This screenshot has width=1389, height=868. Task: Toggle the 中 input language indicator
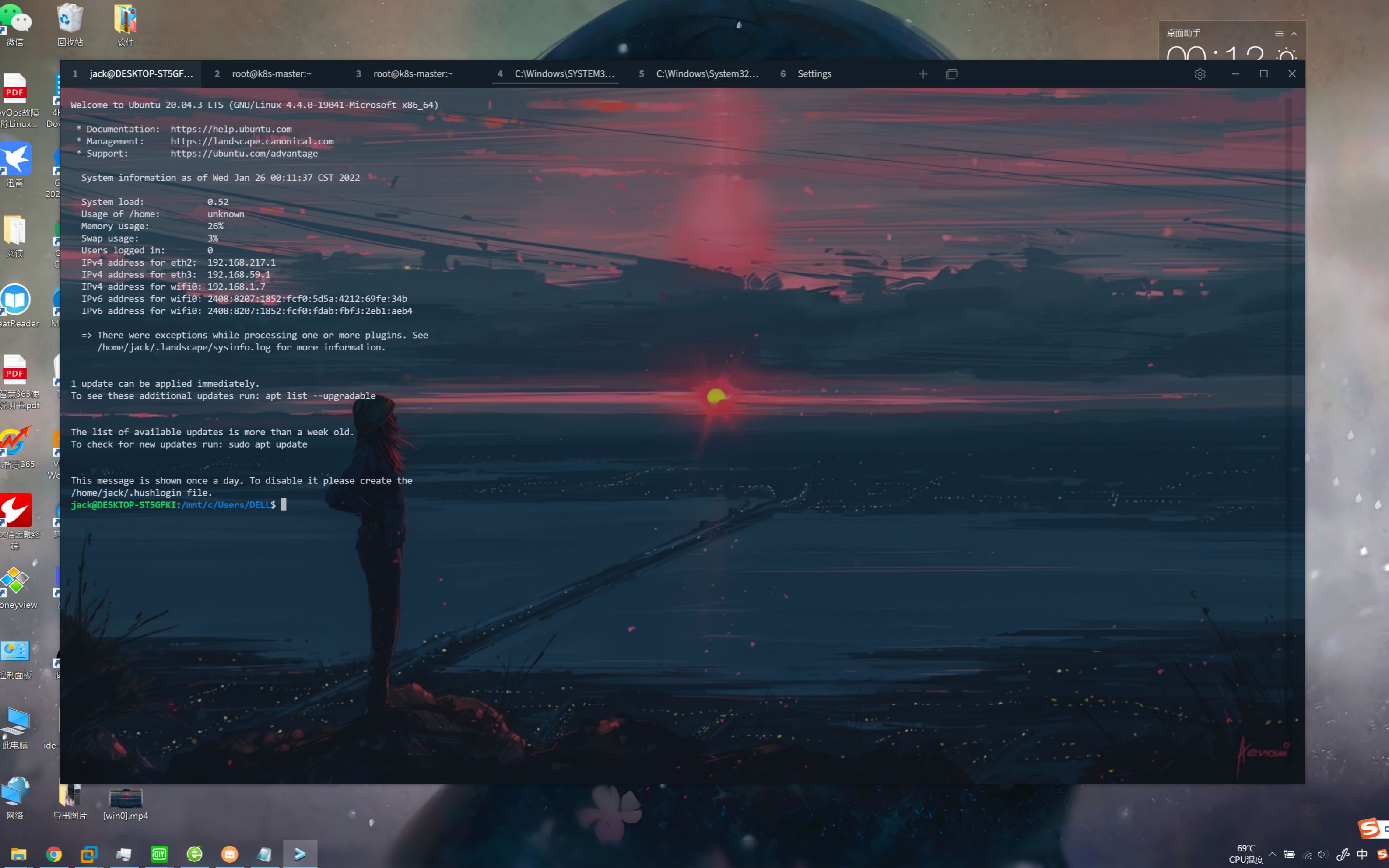coord(1362,854)
